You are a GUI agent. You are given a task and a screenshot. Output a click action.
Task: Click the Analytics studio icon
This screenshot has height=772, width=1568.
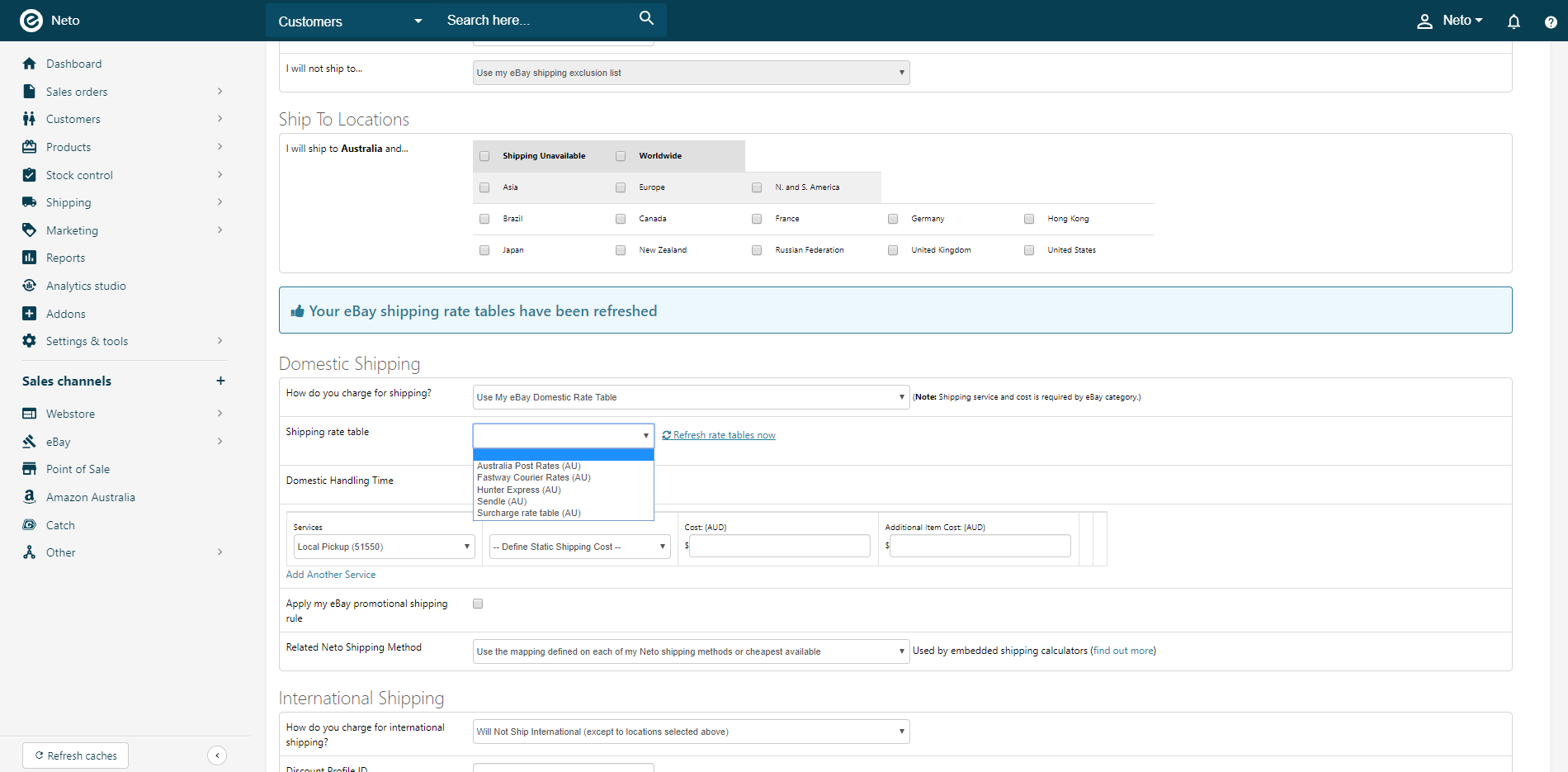click(30, 286)
